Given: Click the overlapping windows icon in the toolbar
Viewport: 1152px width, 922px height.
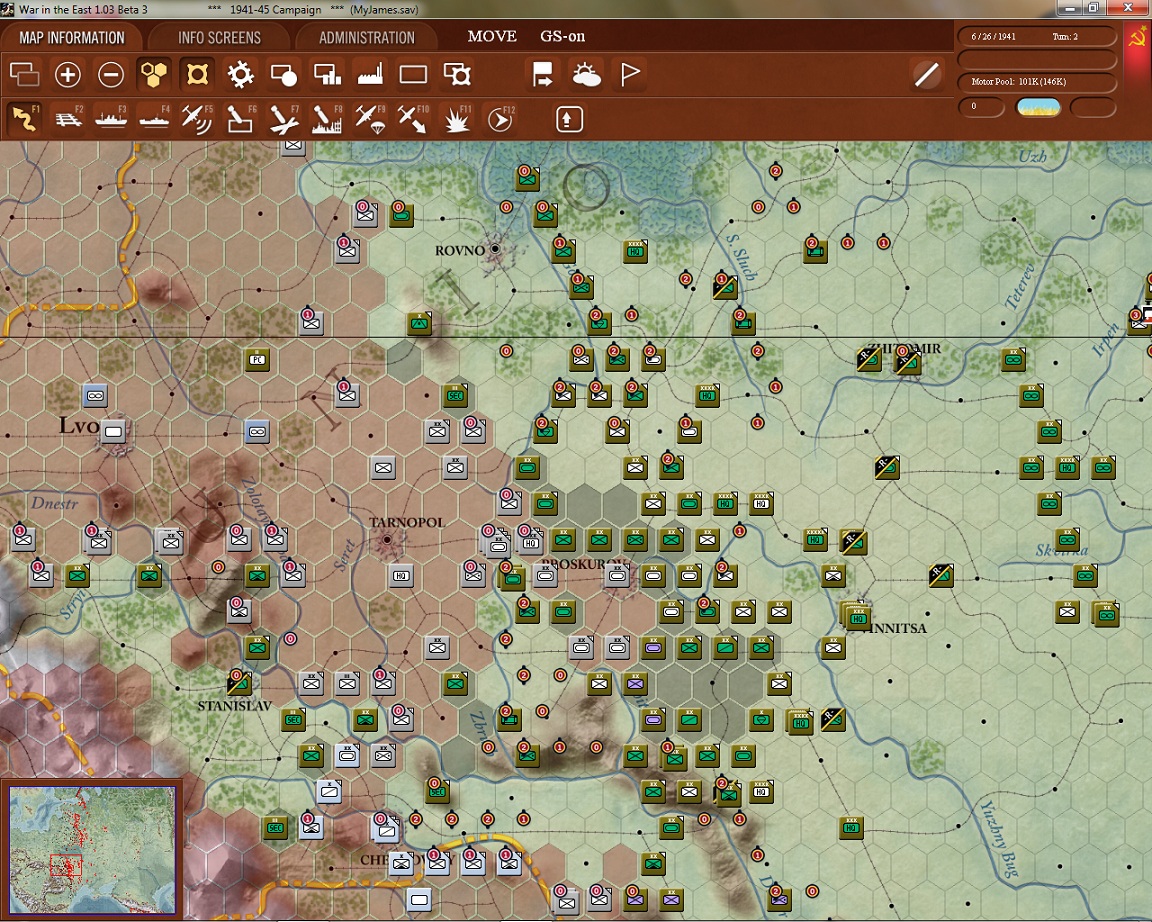Looking at the screenshot, I should click(x=24, y=74).
